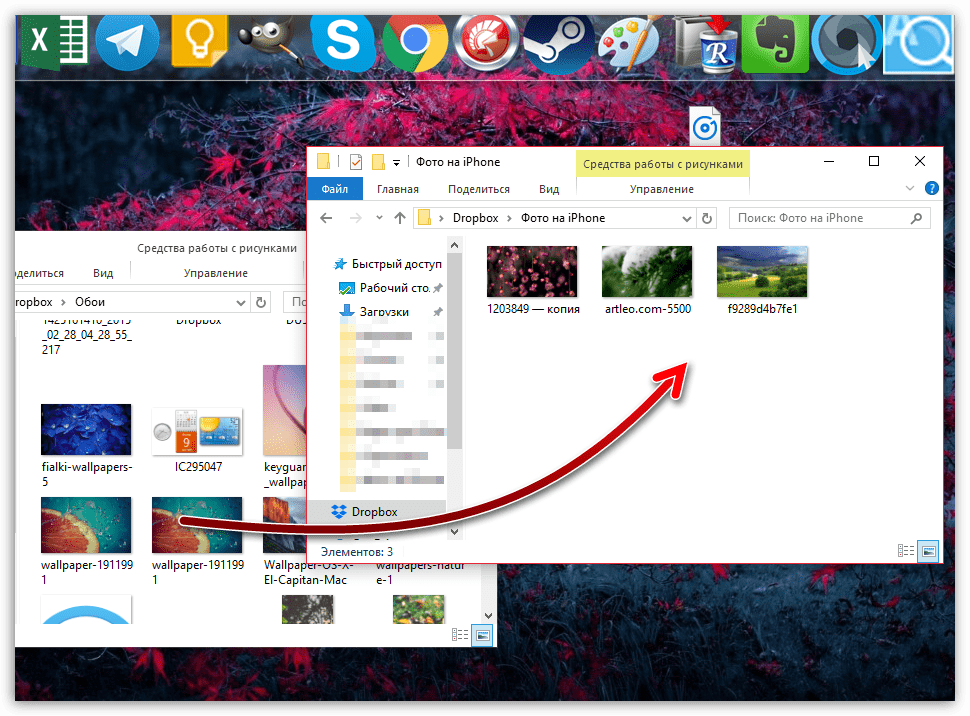Switch to details view in the Обои window

[x=461, y=634]
